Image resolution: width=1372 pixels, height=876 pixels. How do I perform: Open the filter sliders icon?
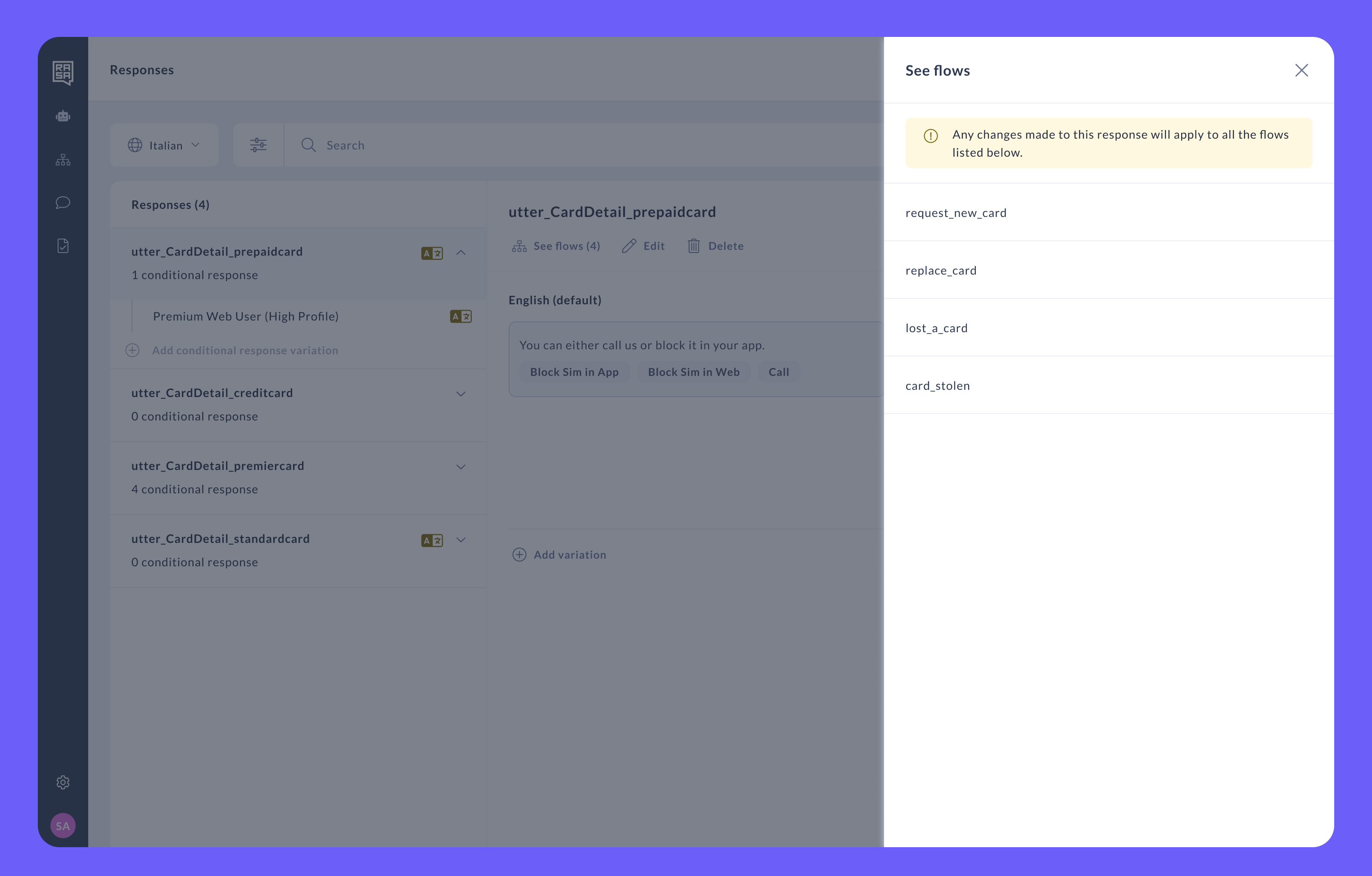258,145
